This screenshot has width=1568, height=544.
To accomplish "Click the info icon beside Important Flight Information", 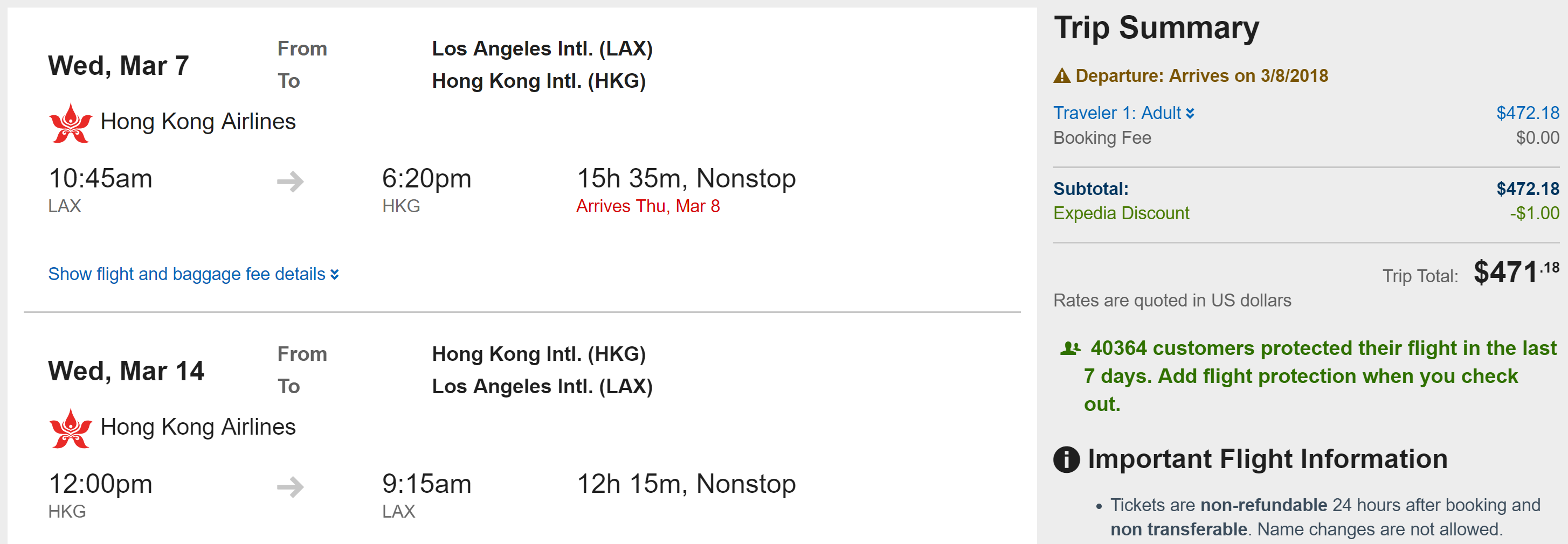I will [x=1066, y=459].
